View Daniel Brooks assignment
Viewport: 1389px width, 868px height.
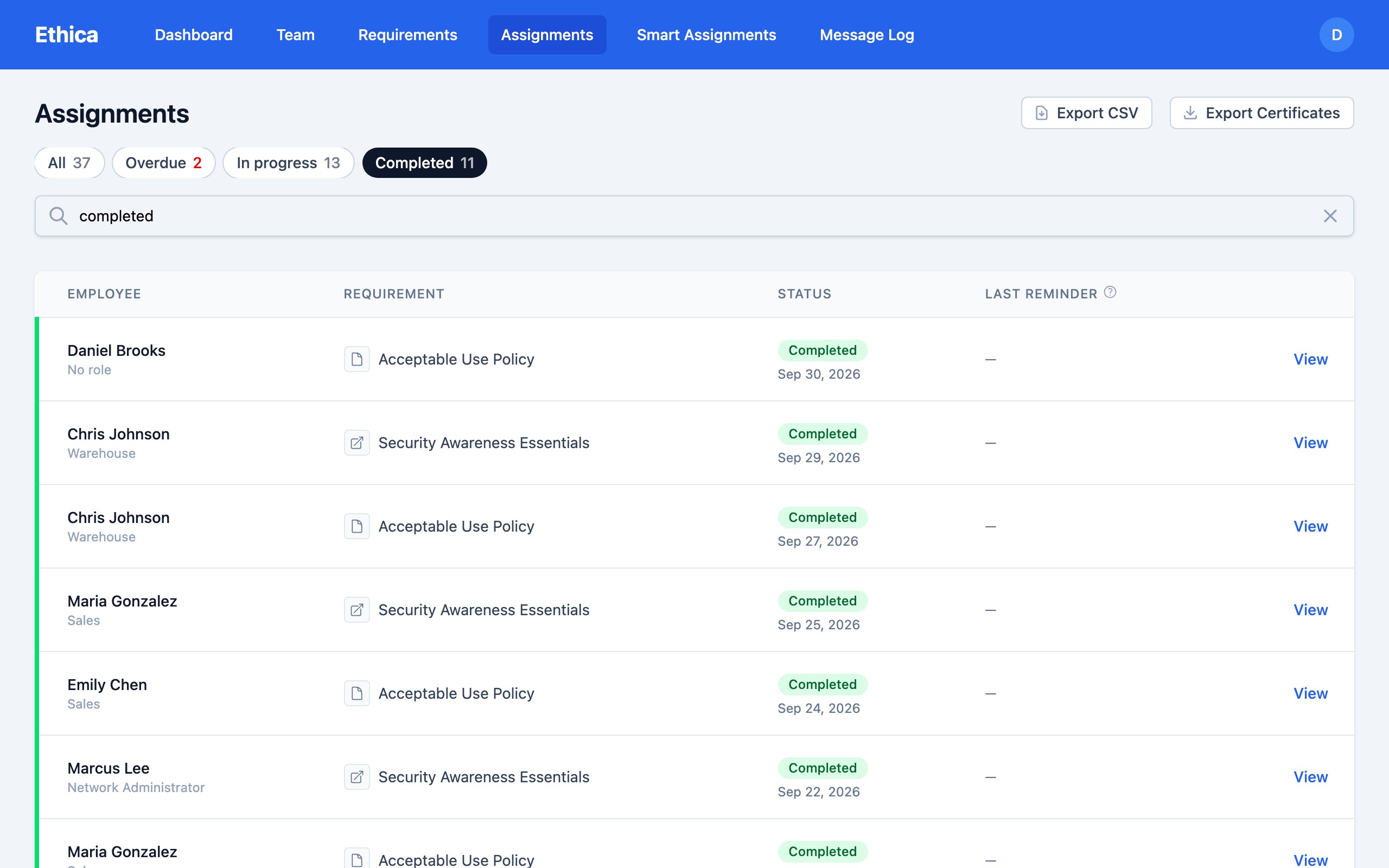pos(1310,359)
